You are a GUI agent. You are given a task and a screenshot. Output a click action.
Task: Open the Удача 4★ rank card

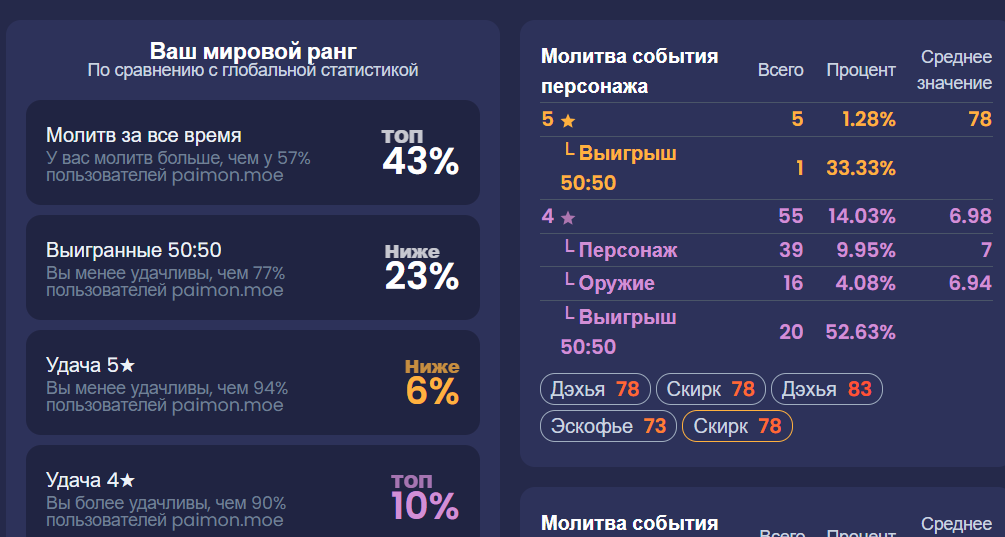253,495
